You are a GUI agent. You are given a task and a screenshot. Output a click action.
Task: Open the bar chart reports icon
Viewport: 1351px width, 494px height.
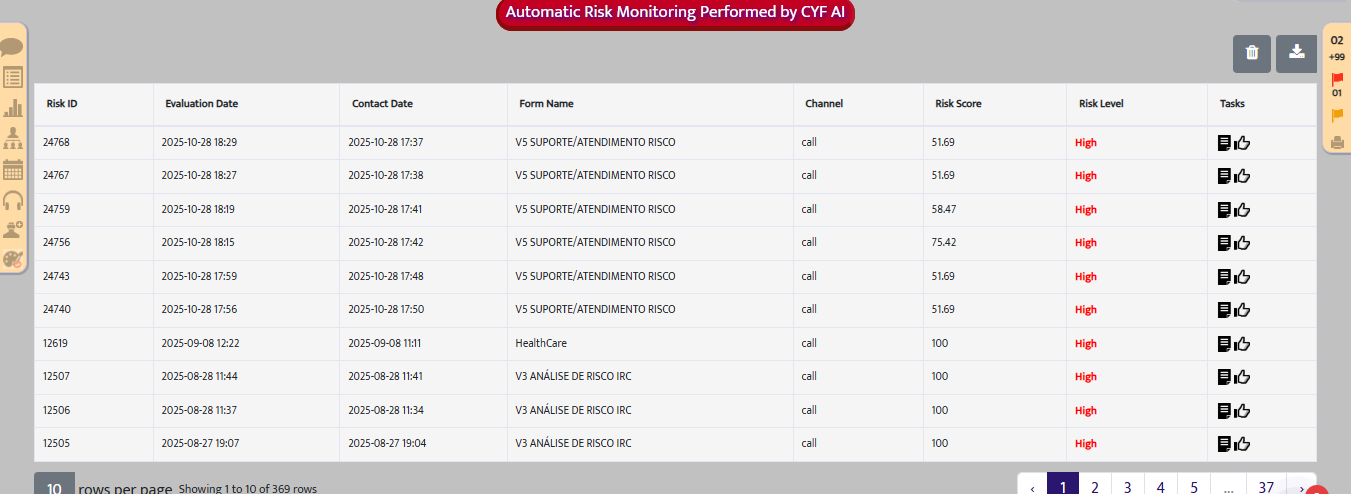13,108
